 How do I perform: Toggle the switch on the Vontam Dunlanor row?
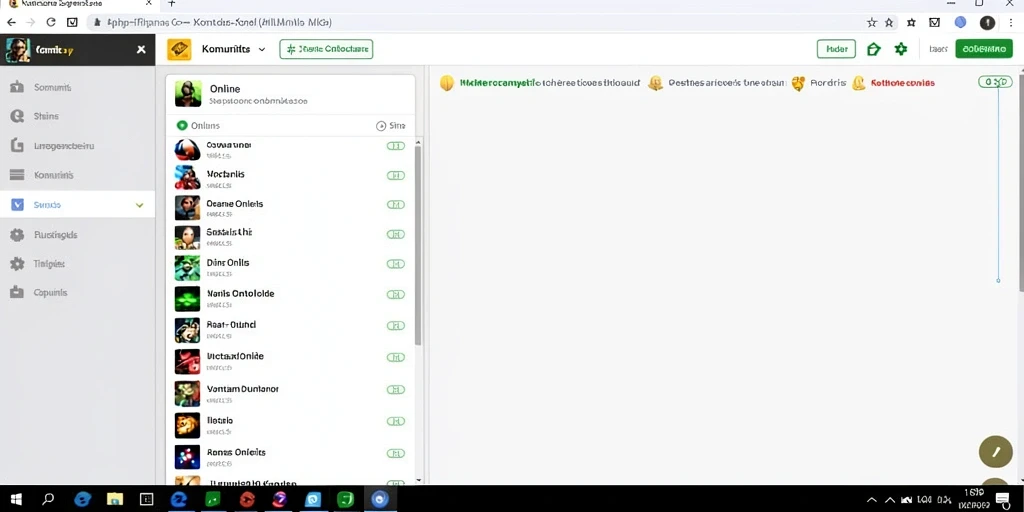click(x=396, y=389)
